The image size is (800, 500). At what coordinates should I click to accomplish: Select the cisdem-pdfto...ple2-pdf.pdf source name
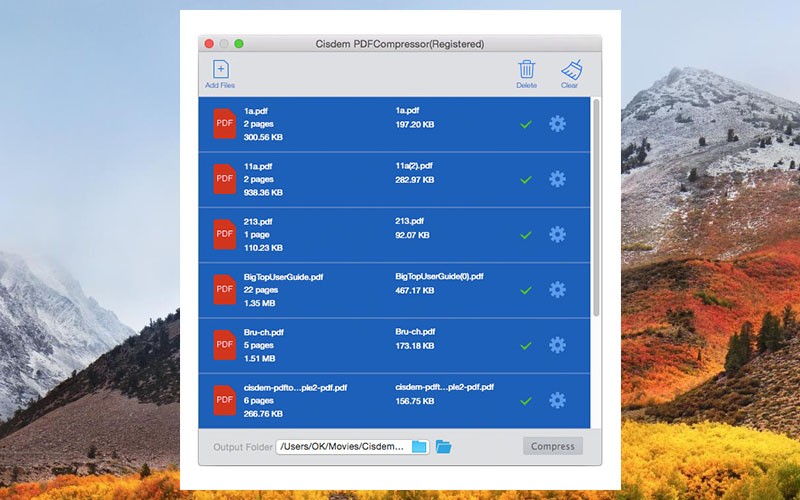(x=295, y=388)
